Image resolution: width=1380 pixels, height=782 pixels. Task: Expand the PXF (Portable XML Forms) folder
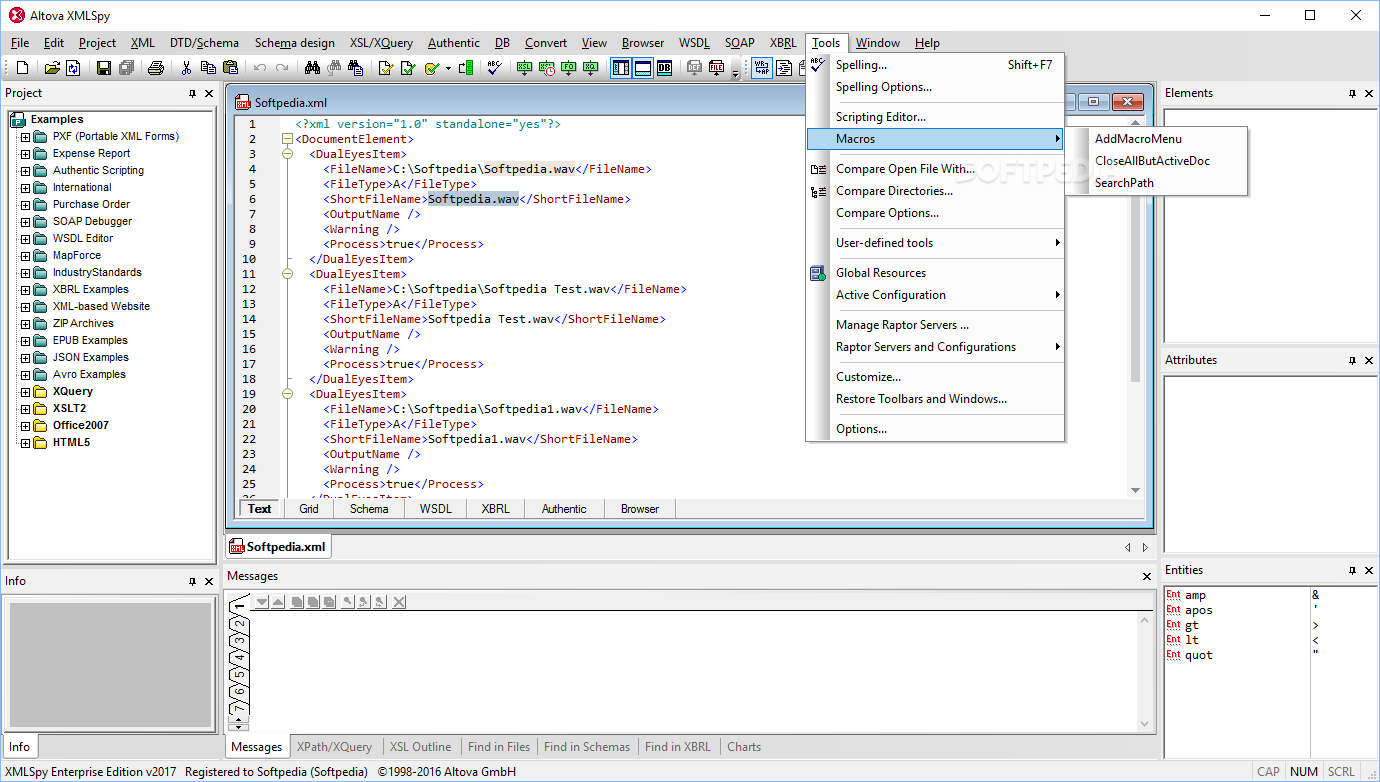click(x=25, y=137)
